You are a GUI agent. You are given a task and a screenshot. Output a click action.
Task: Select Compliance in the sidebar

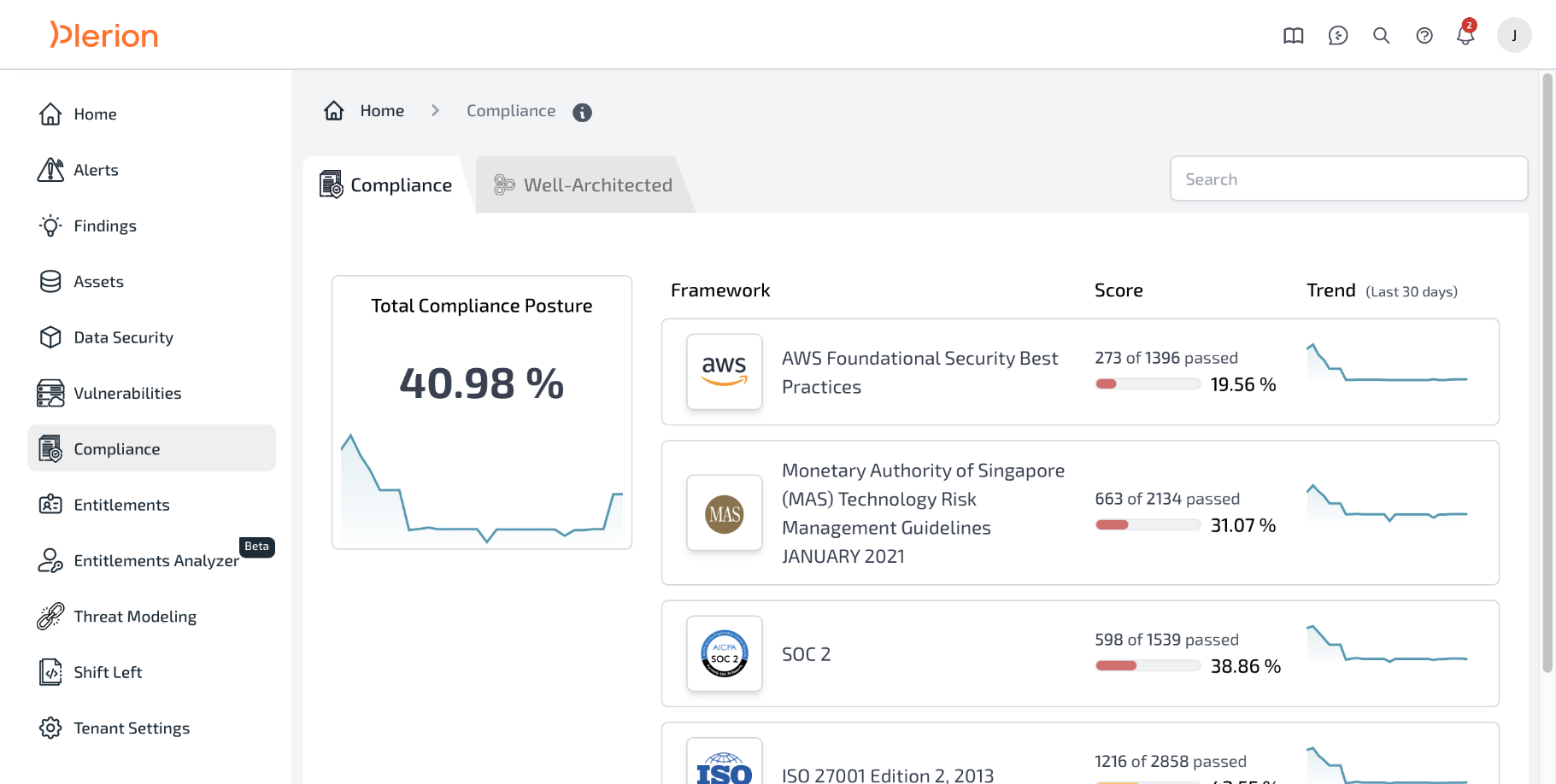[x=151, y=448]
